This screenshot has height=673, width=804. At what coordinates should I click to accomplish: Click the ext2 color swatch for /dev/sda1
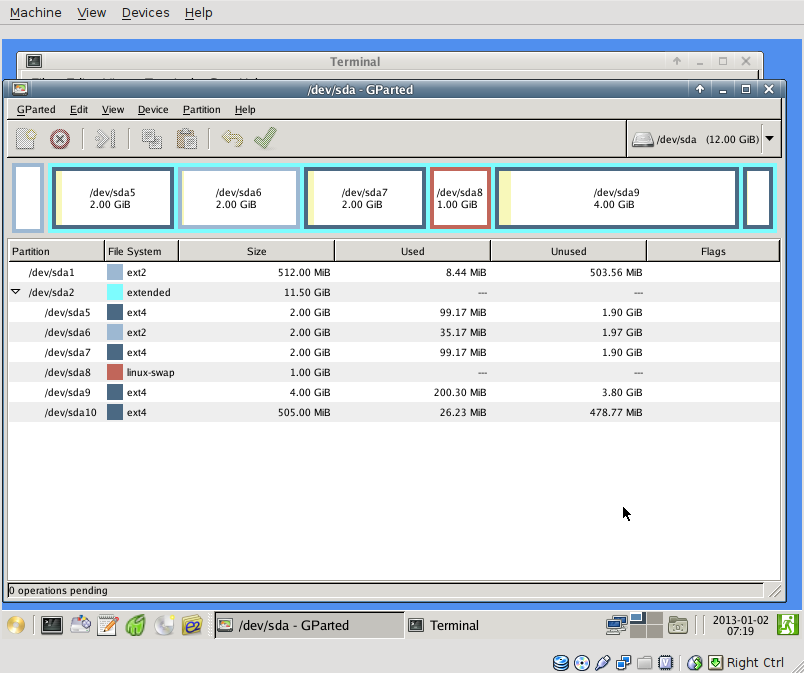point(115,272)
